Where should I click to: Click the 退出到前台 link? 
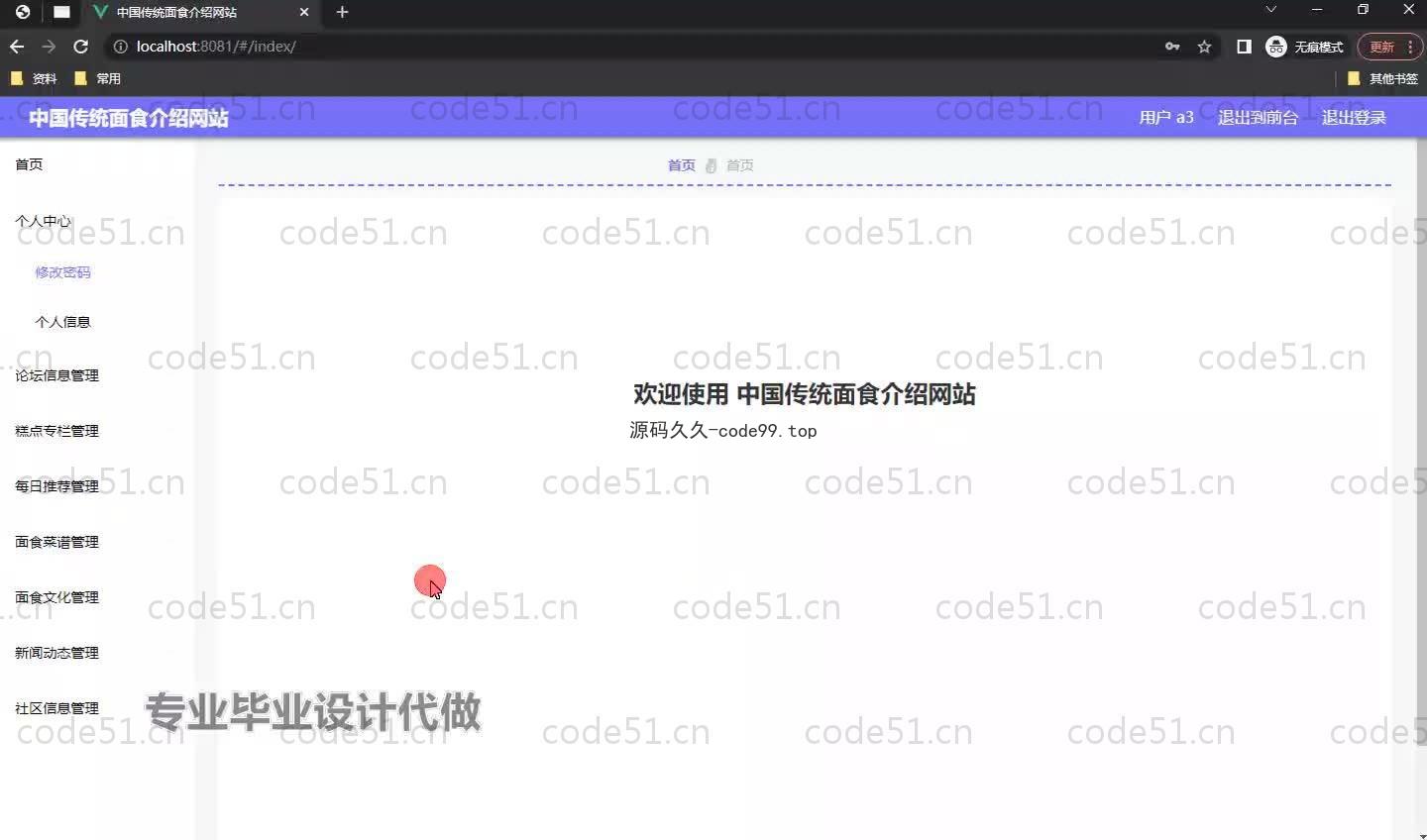1258,117
